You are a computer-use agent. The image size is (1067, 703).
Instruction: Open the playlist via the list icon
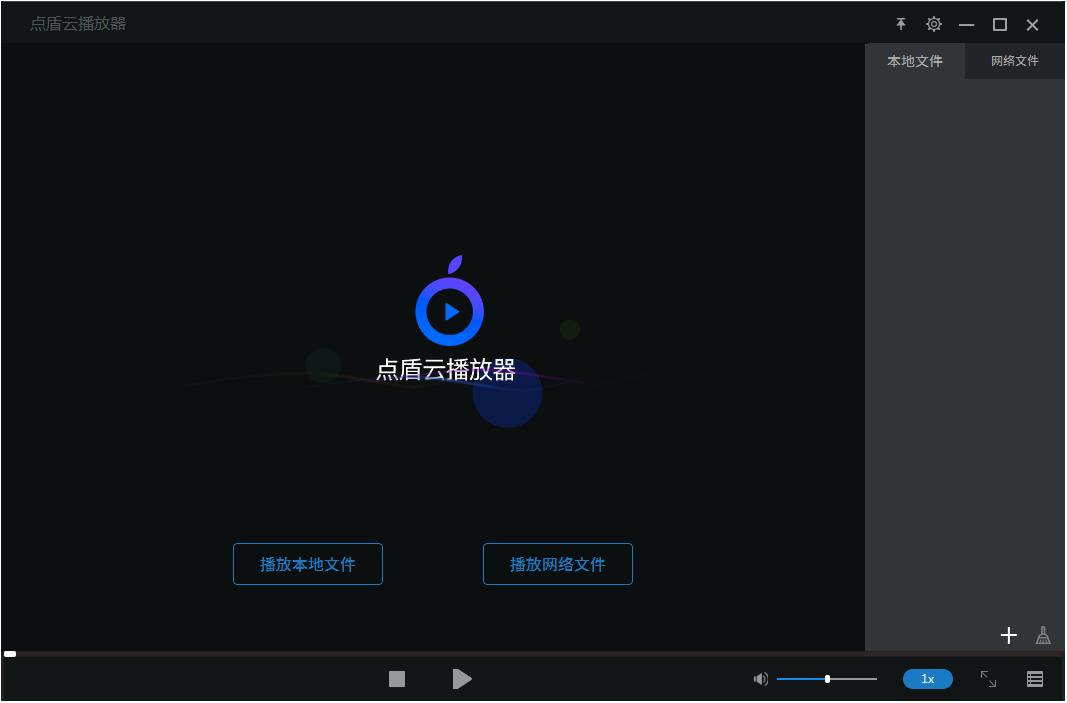click(1035, 679)
